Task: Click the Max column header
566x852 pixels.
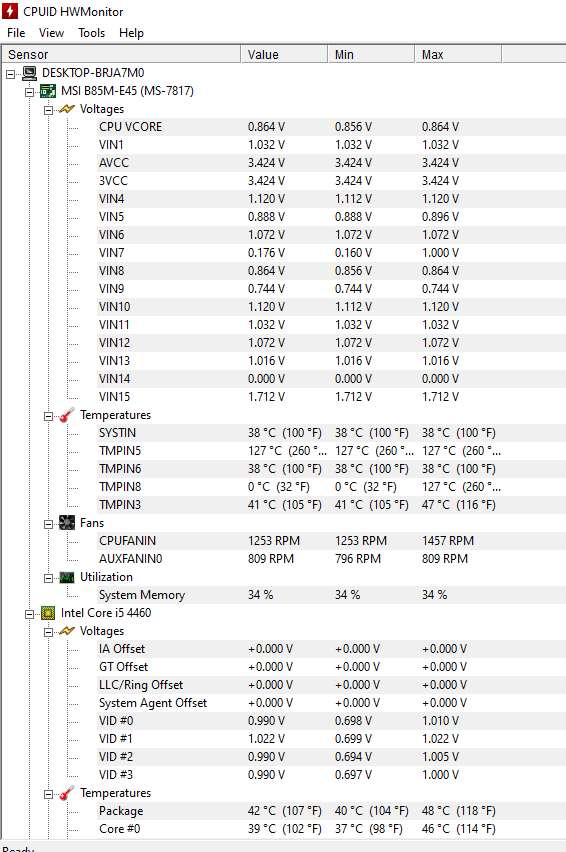Action: (x=458, y=54)
